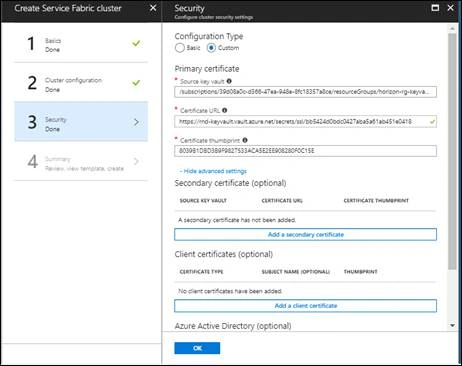The height and width of the screenshot is (366, 462).
Task: Click SUBJECT NAME (OPTIONAL) column header
Action: [x=296, y=272]
